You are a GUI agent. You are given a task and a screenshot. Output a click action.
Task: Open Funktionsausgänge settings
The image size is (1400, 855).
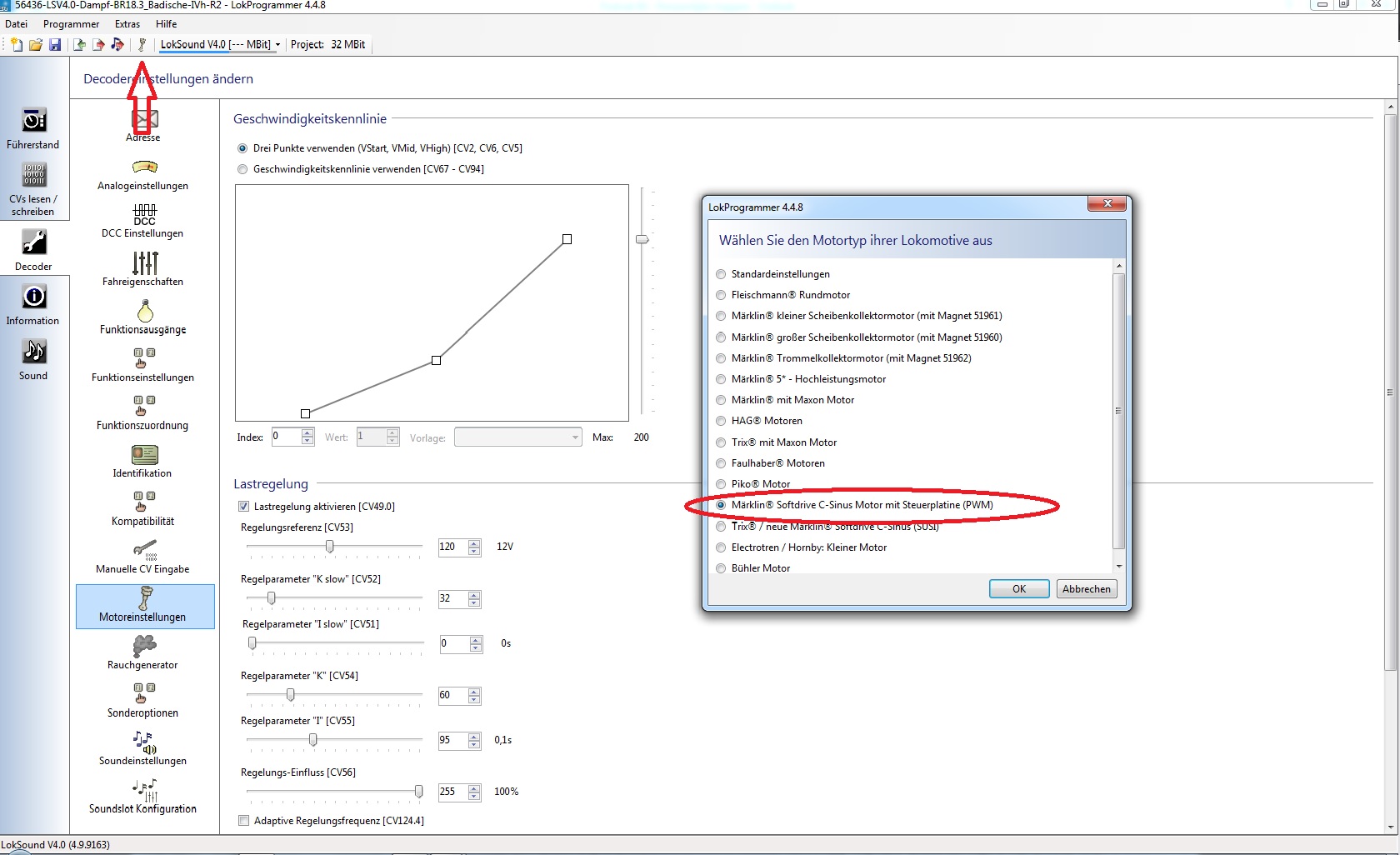pyautogui.click(x=143, y=317)
